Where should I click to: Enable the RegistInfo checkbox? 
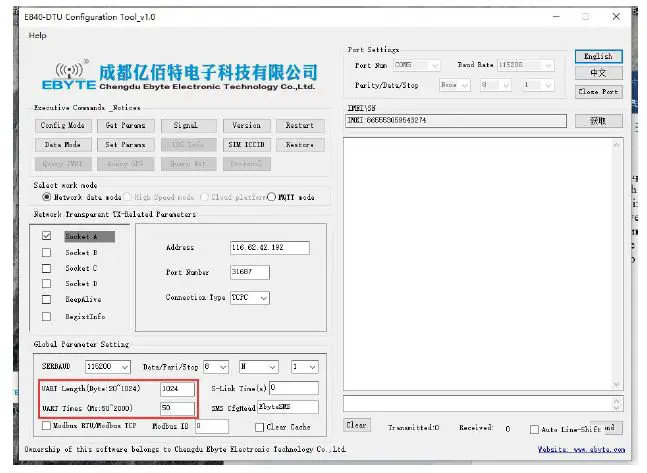point(47,317)
